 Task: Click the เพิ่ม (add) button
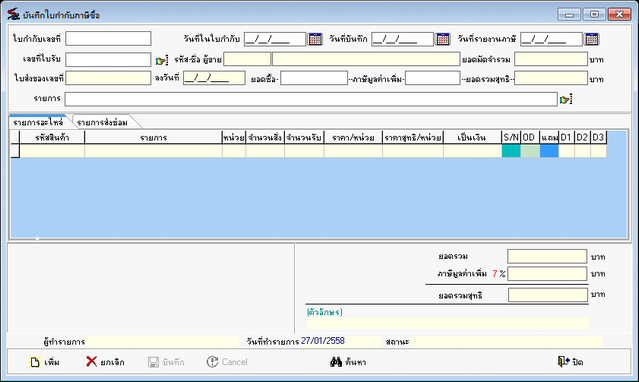click(44, 362)
